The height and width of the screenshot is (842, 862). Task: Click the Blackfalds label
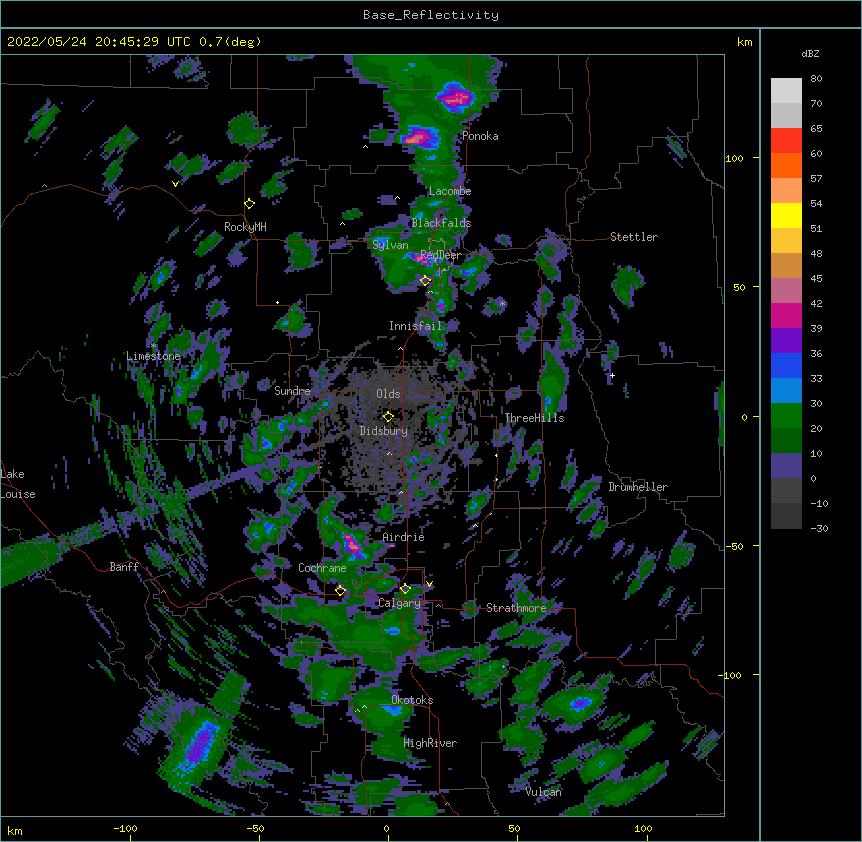coord(441,223)
